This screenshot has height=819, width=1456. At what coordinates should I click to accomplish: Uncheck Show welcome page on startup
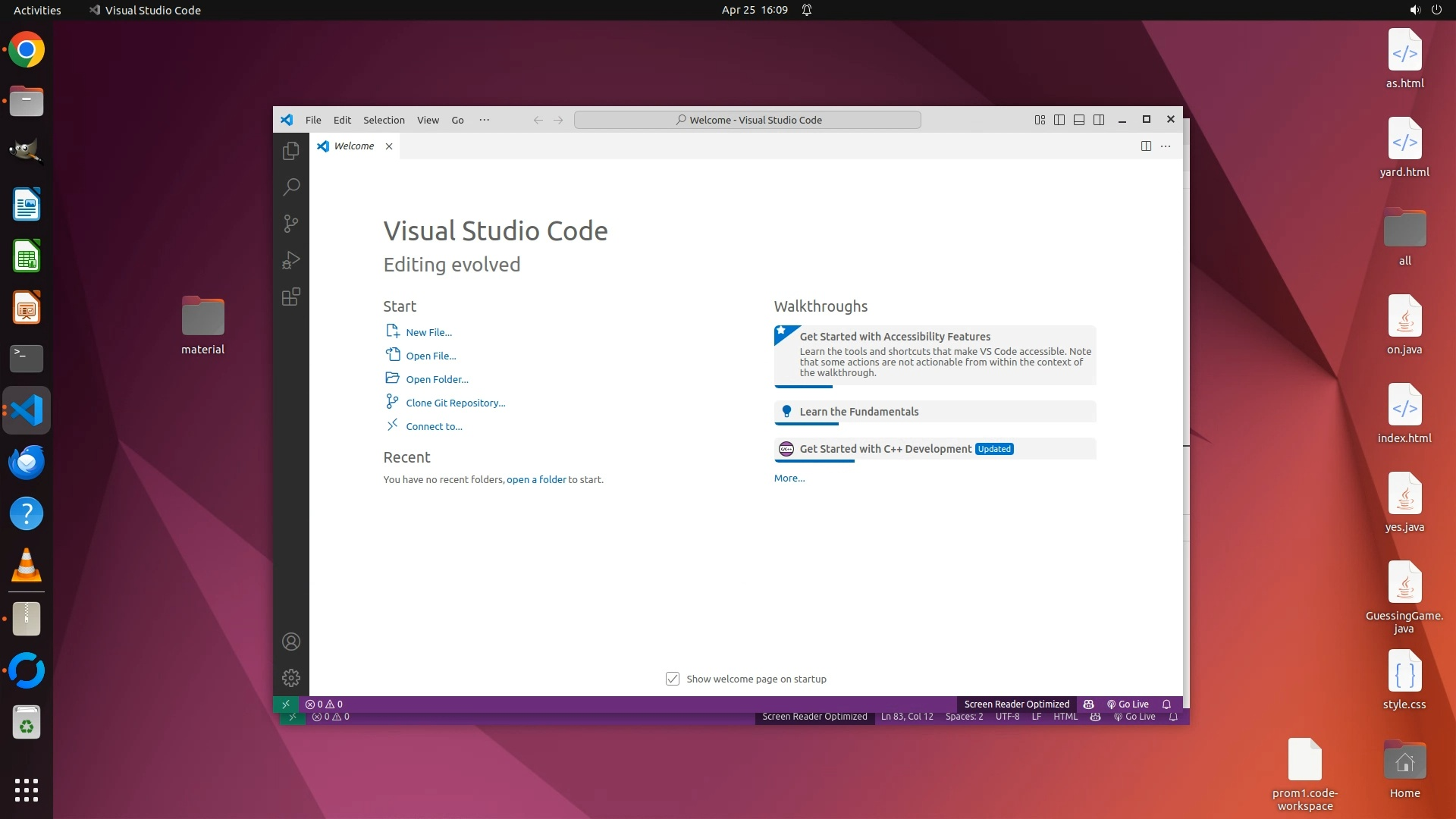pos(673,679)
